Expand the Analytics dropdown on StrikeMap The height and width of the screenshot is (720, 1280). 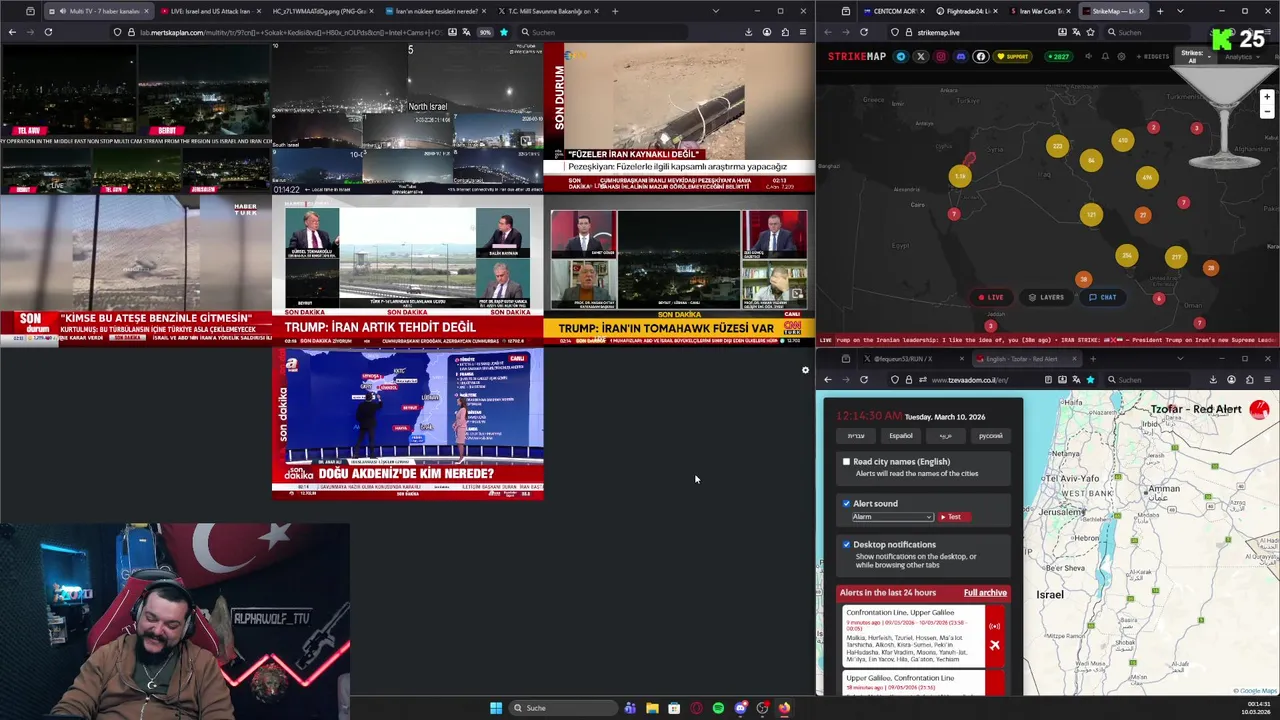click(1241, 57)
